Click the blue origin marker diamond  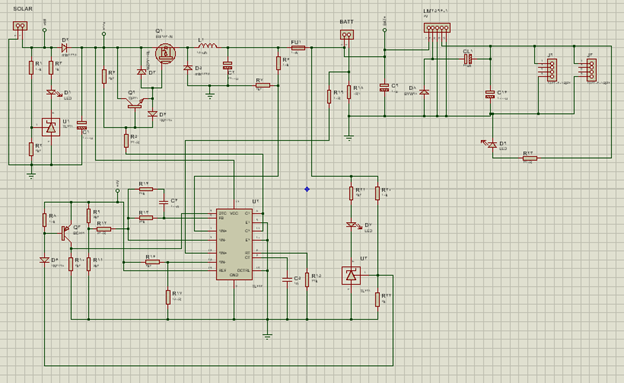(307, 189)
